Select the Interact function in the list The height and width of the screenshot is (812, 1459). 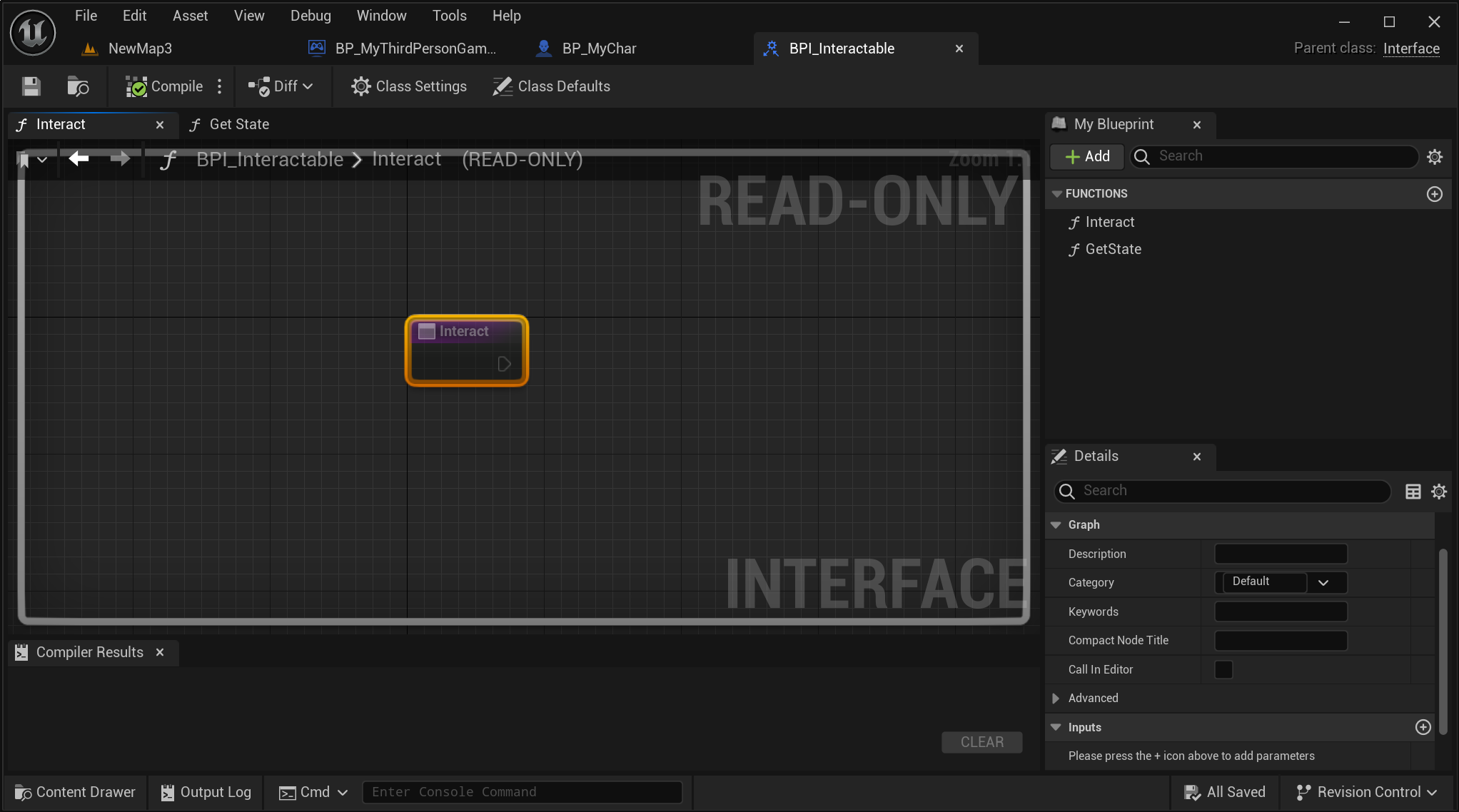1109,222
